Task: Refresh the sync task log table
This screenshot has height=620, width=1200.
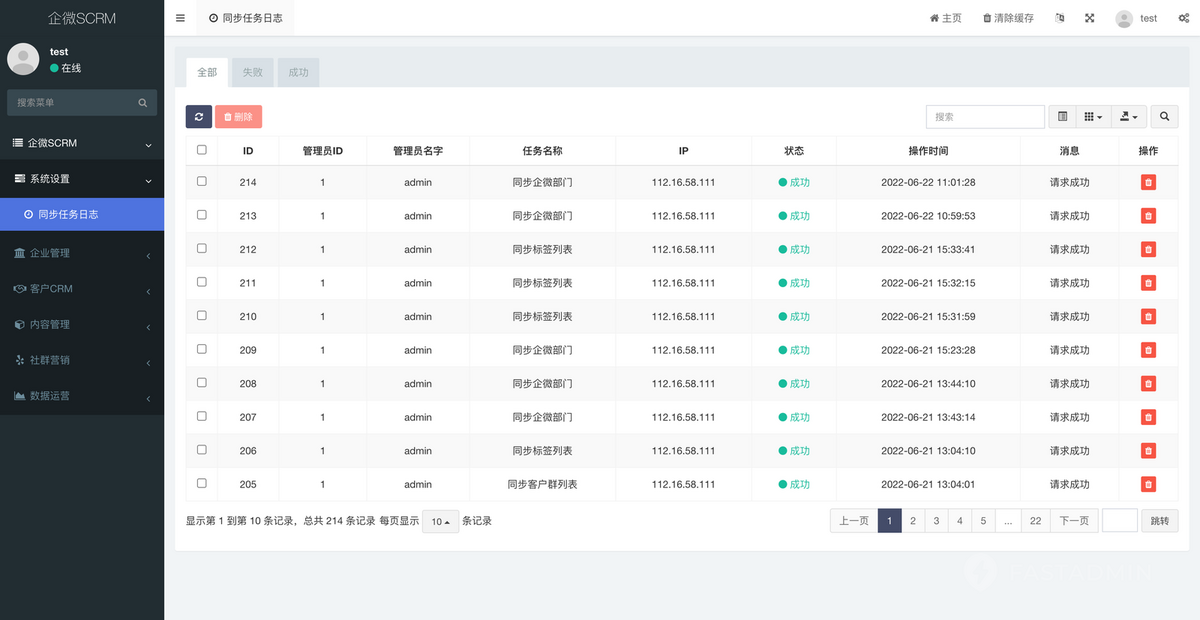Action: [x=198, y=116]
